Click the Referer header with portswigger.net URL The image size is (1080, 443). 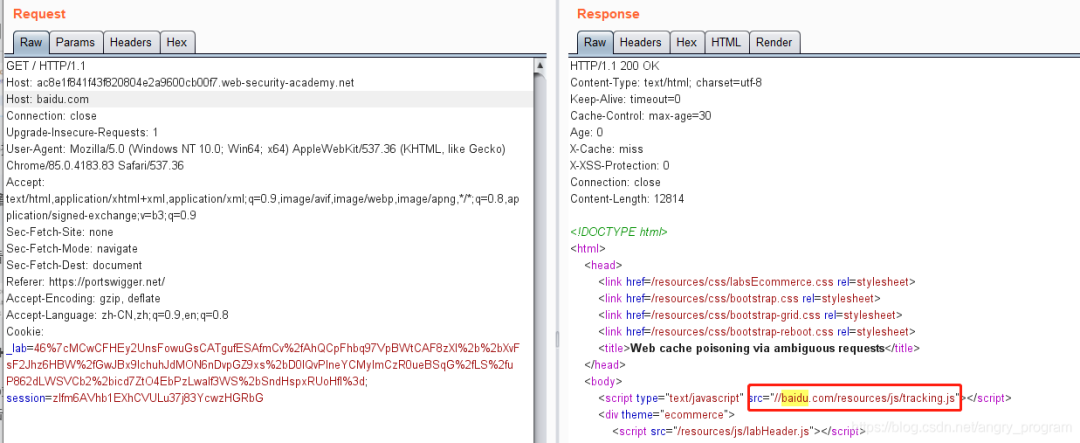(x=85, y=282)
